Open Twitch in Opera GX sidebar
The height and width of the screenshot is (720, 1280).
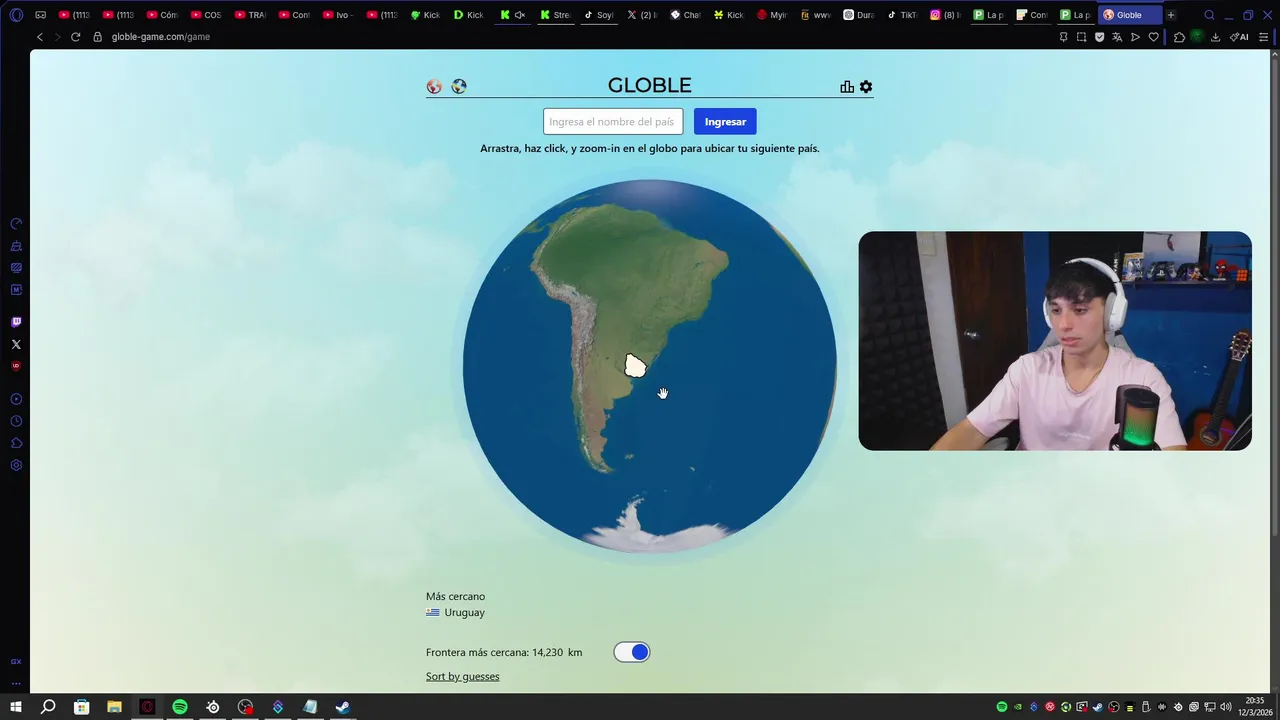[x=16, y=322]
